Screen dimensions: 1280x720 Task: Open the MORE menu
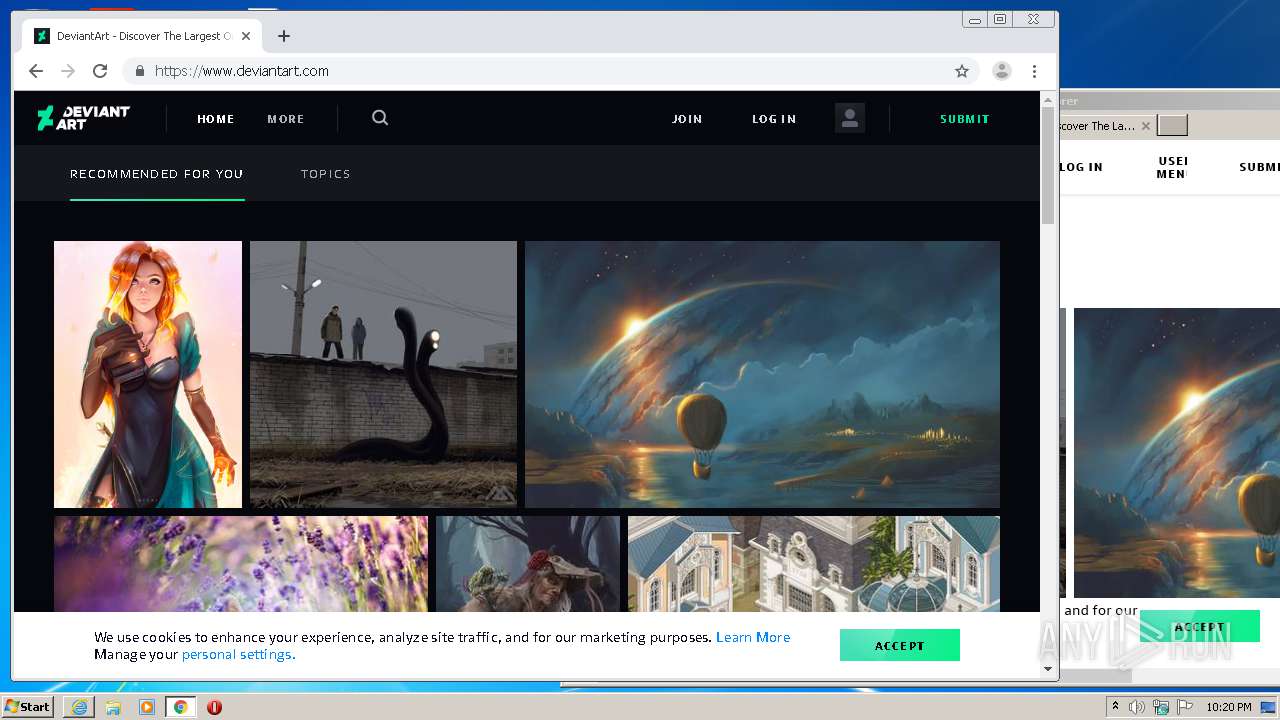(286, 119)
